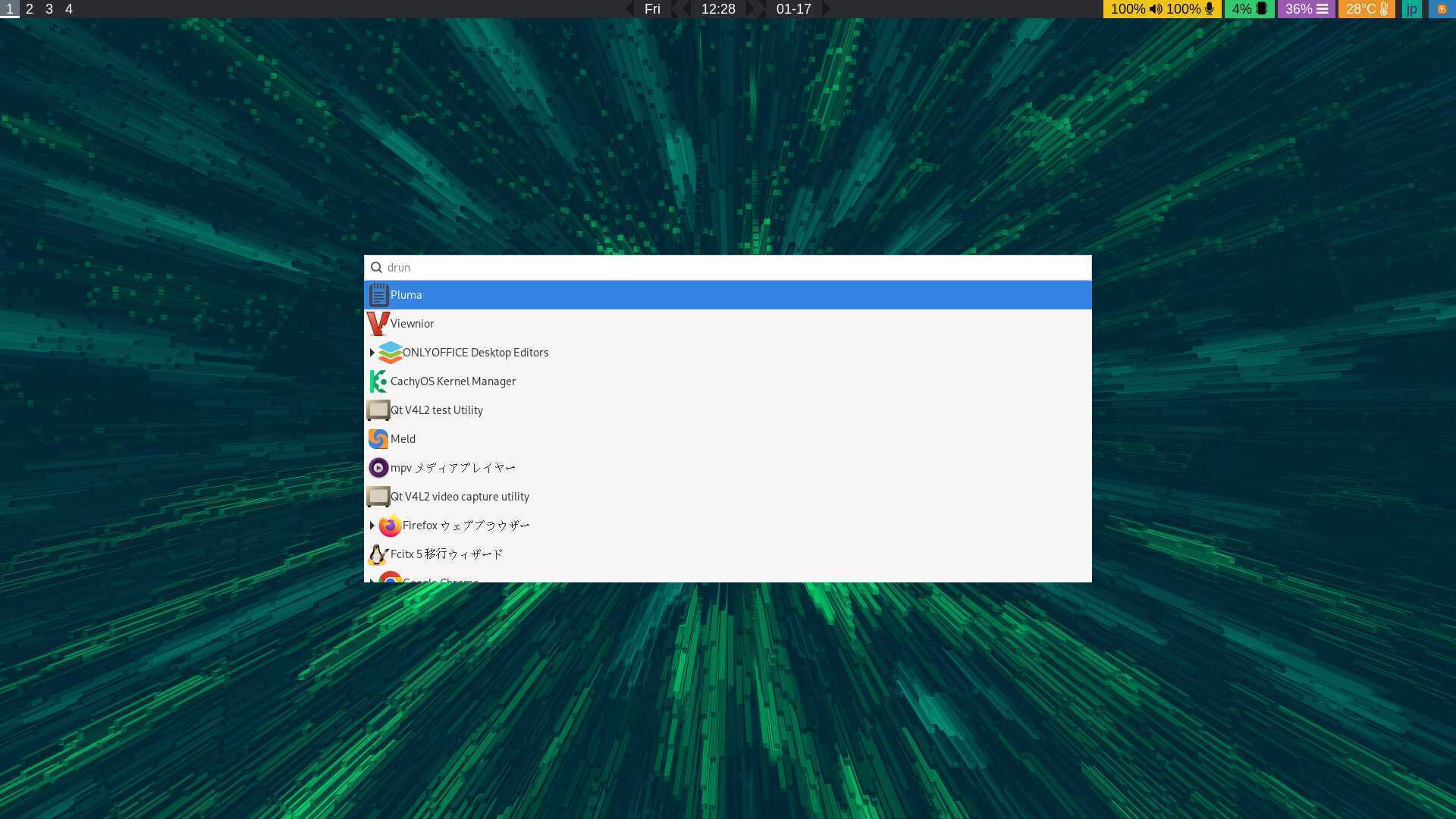
Task: Click the jp keyboard layout indicator
Action: point(1411,9)
